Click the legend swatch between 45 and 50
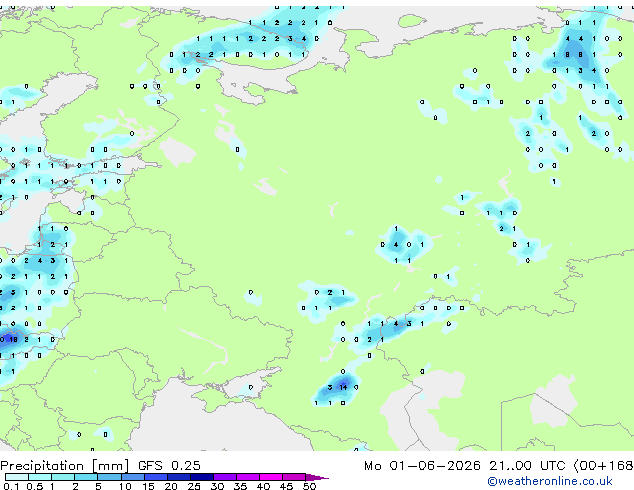The image size is (634, 490). (x=294, y=477)
